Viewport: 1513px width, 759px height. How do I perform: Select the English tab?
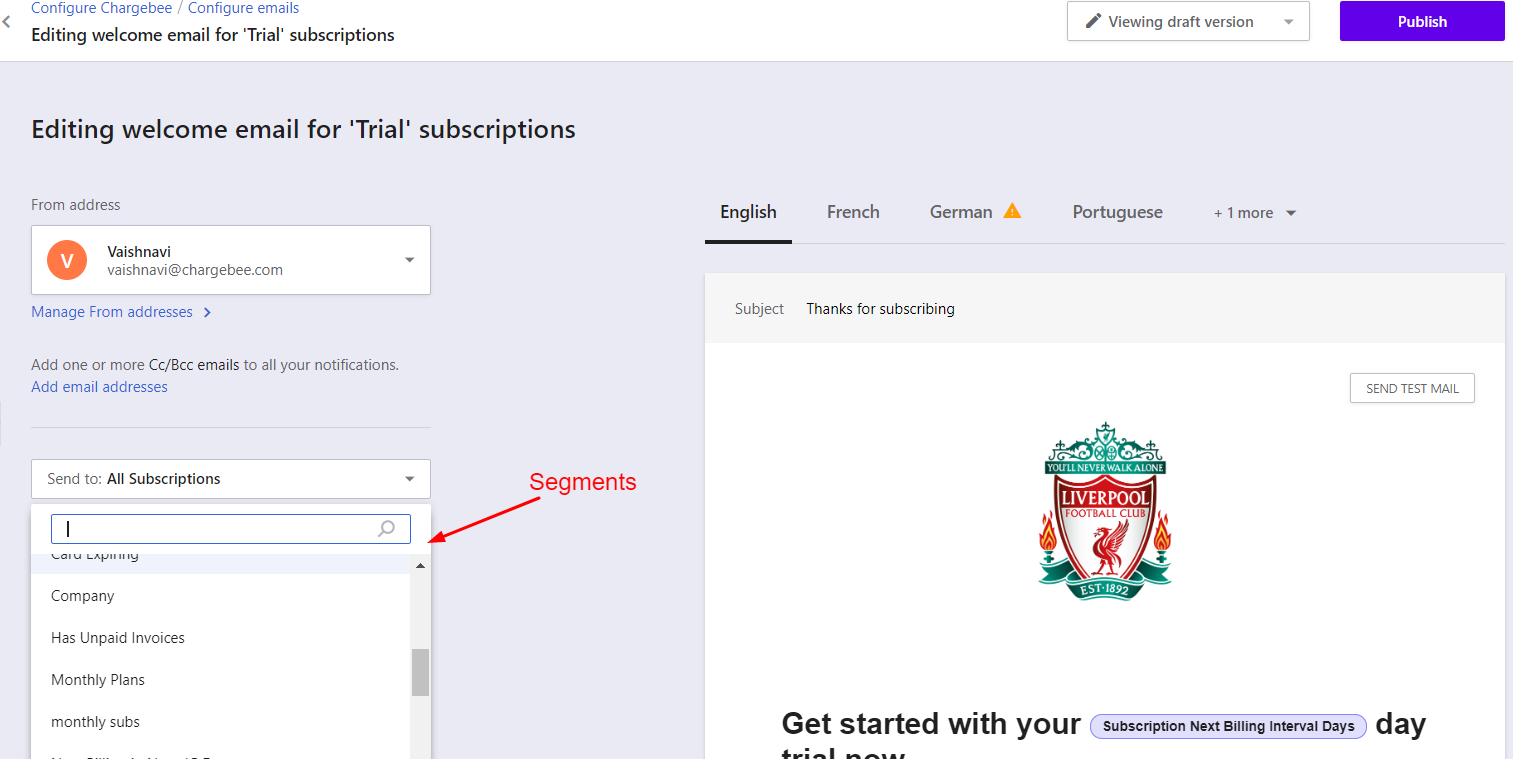tap(748, 212)
